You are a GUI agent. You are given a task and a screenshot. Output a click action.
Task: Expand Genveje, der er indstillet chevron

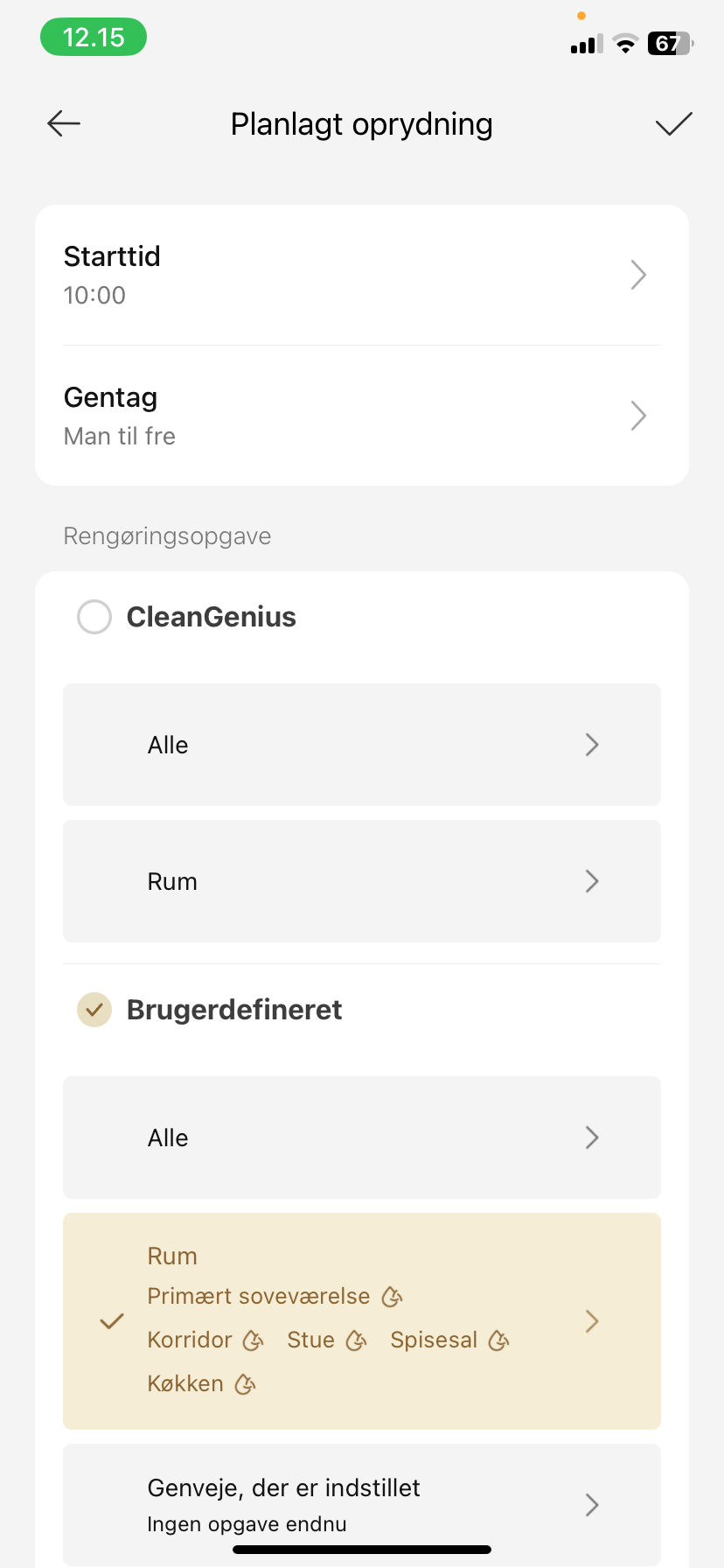click(x=592, y=1505)
